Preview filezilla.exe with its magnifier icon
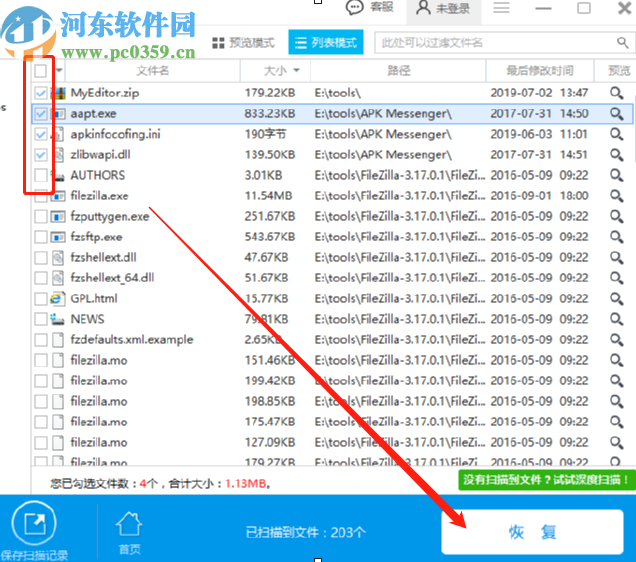The width and height of the screenshot is (636, 562). (x=617, y=196)
